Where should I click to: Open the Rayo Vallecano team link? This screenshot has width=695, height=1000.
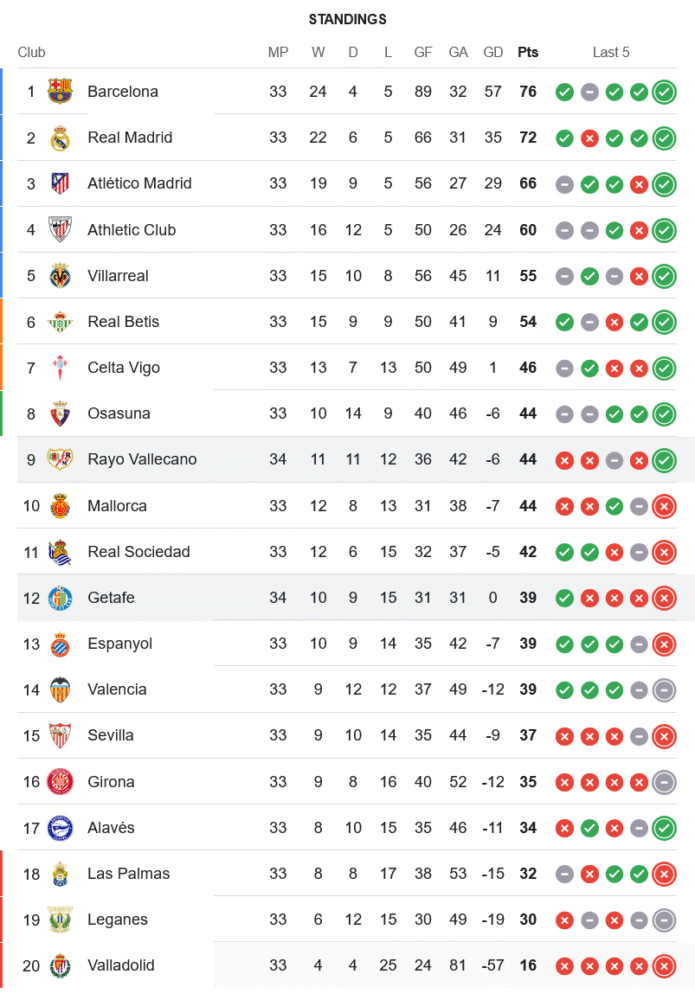(142, 460)
